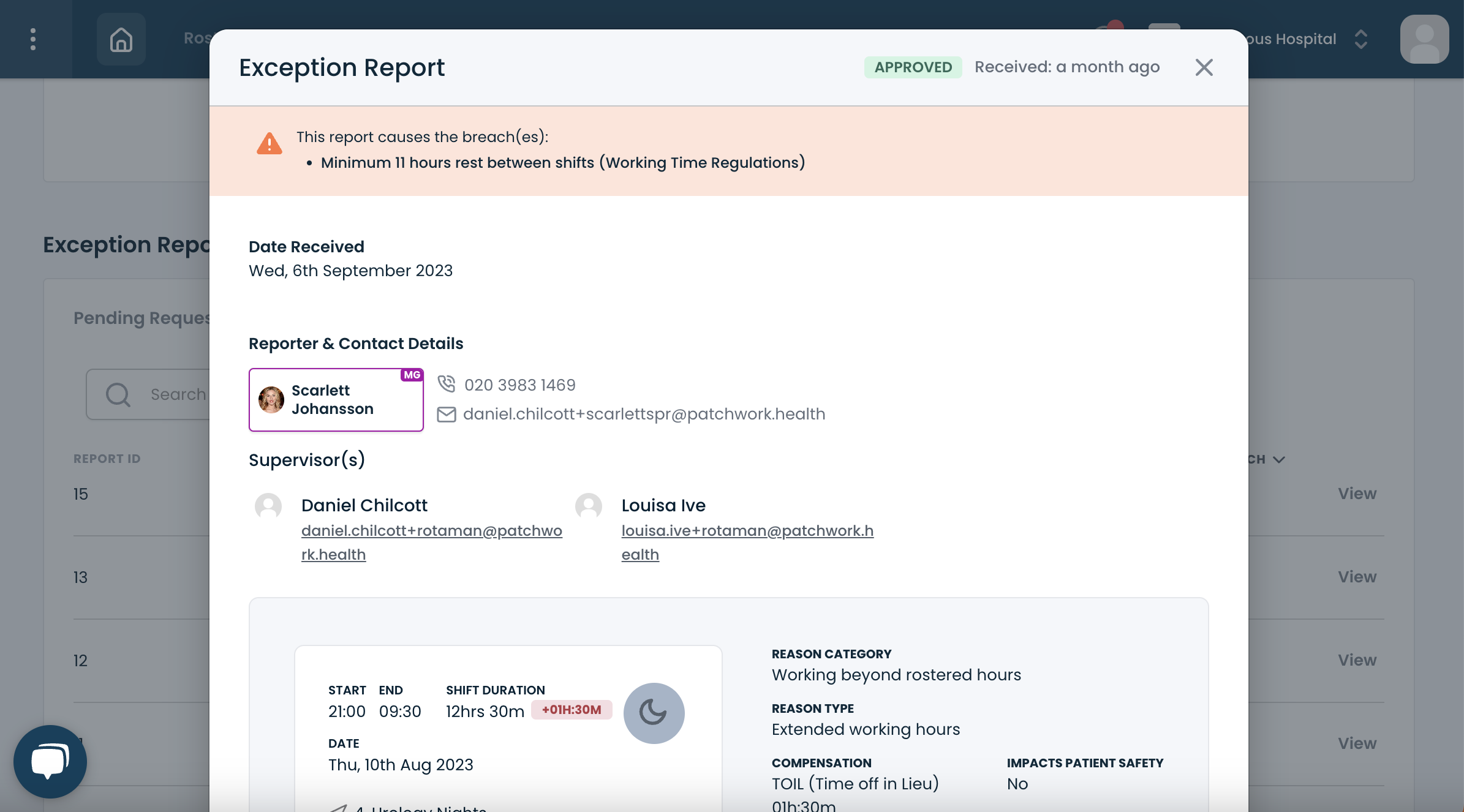The image size is (1464, 812).
Task: Open the live chat support bubble
Action: coord(50,761)
